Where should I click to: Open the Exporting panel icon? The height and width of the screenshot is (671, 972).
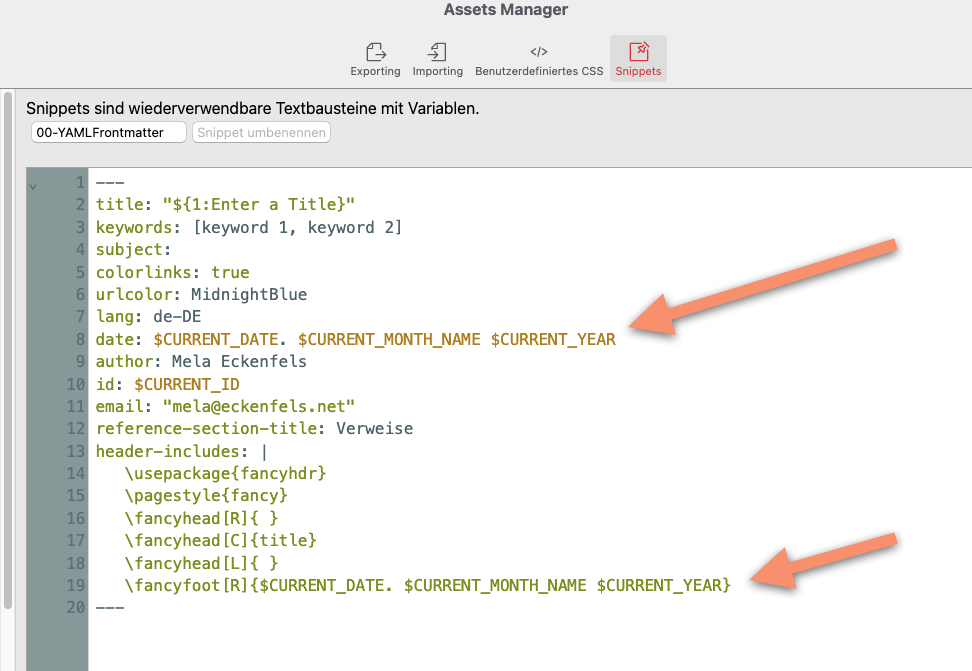coord(375,51)
